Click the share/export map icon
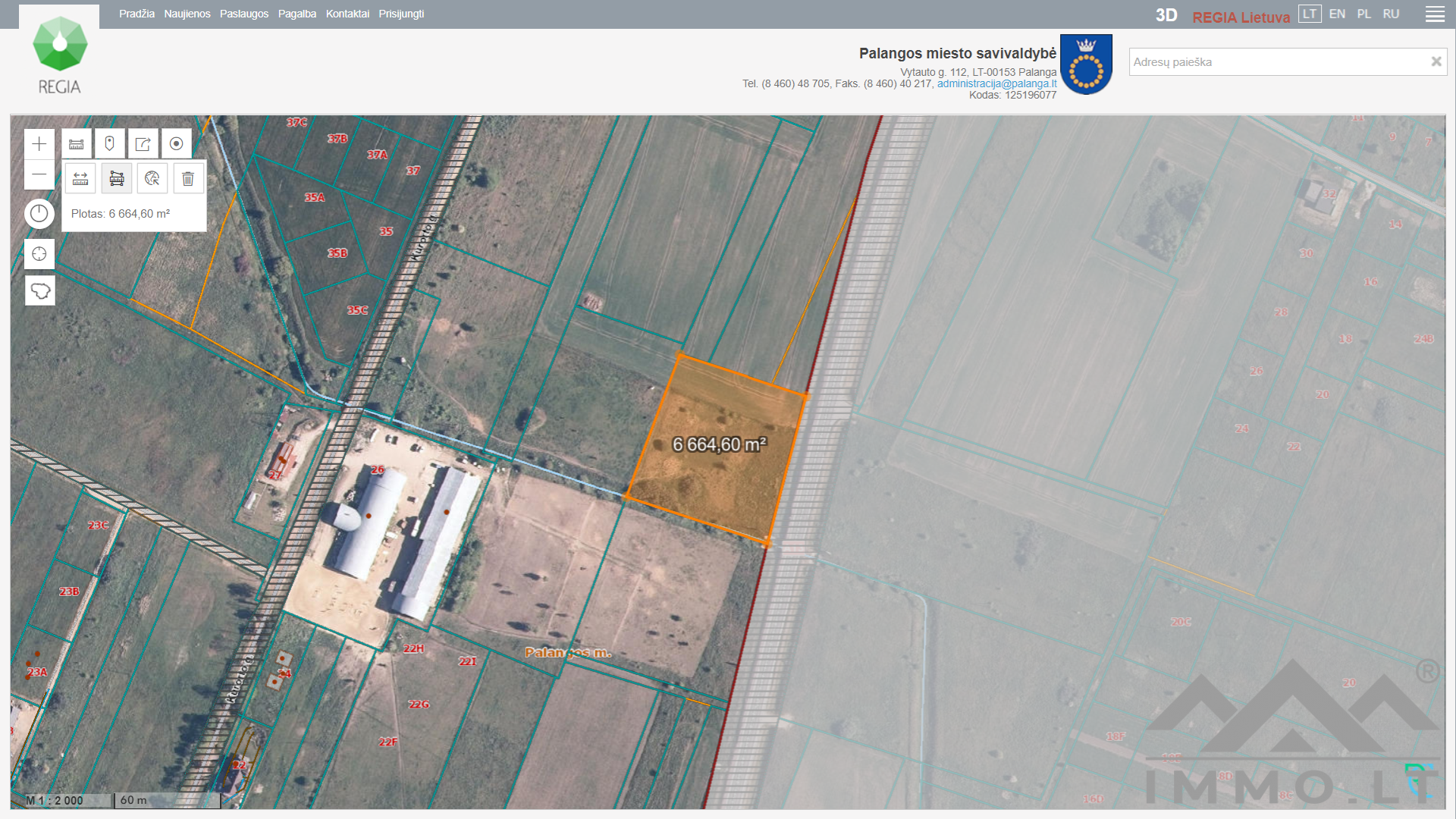The height and width of the screenshot is (819, 1456). point(143,144)
